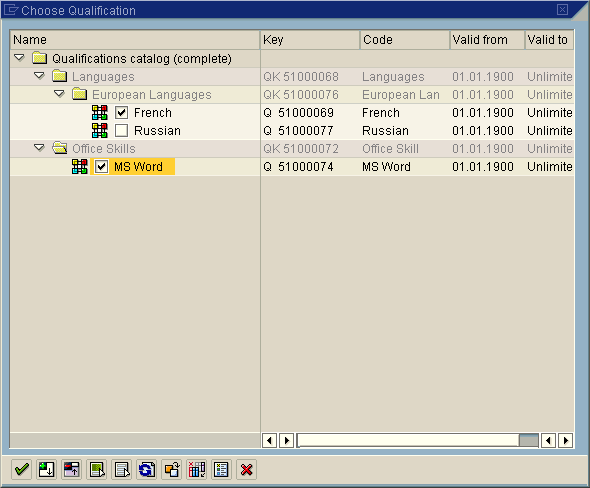Click the Select all toolbar icon
This screenshot has width=590, height=488.
97,470
